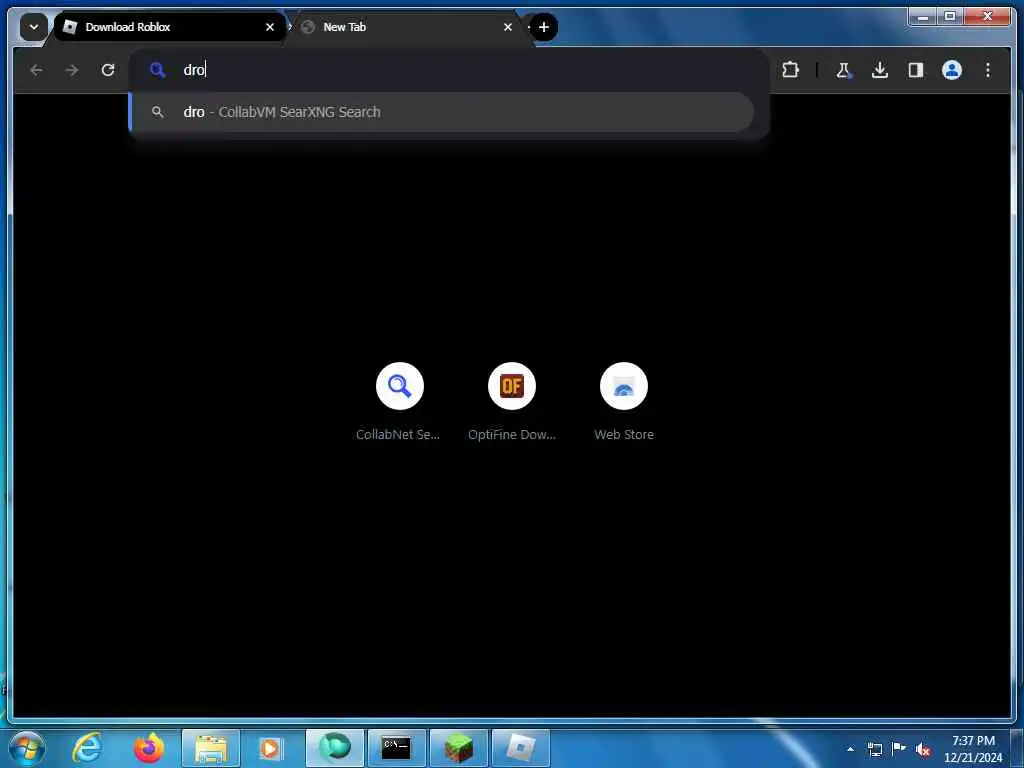Open the network status tray icon
The width and height of the screenshot is (1024, 768).
(874, 749)
